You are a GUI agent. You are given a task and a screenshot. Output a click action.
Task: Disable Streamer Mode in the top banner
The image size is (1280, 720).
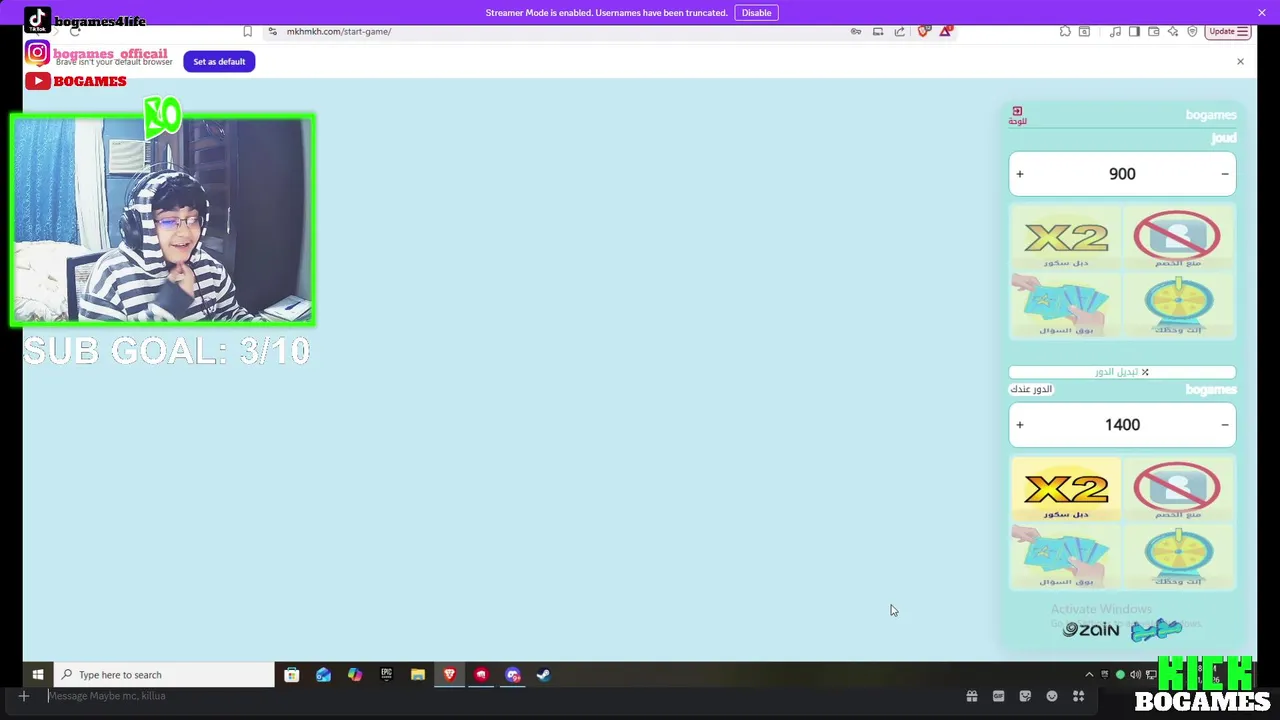(756, 13)
